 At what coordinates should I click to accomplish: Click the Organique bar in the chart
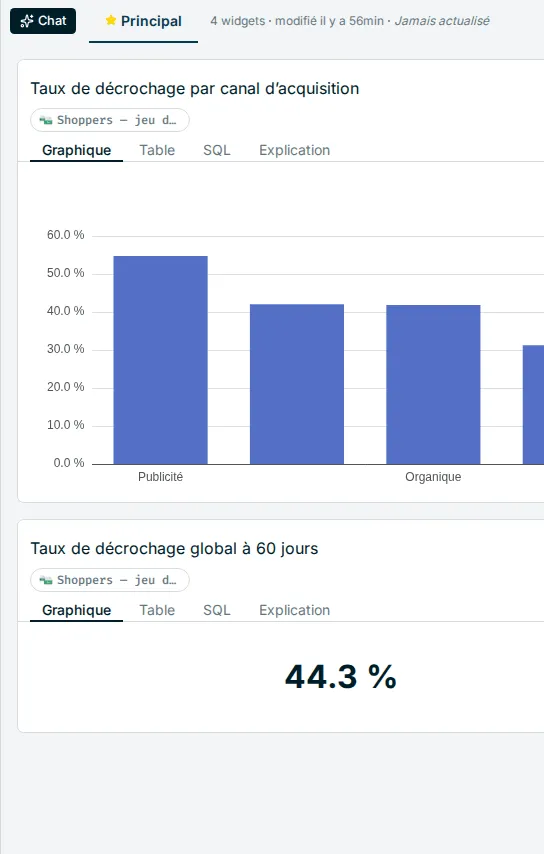click(433, 385)
